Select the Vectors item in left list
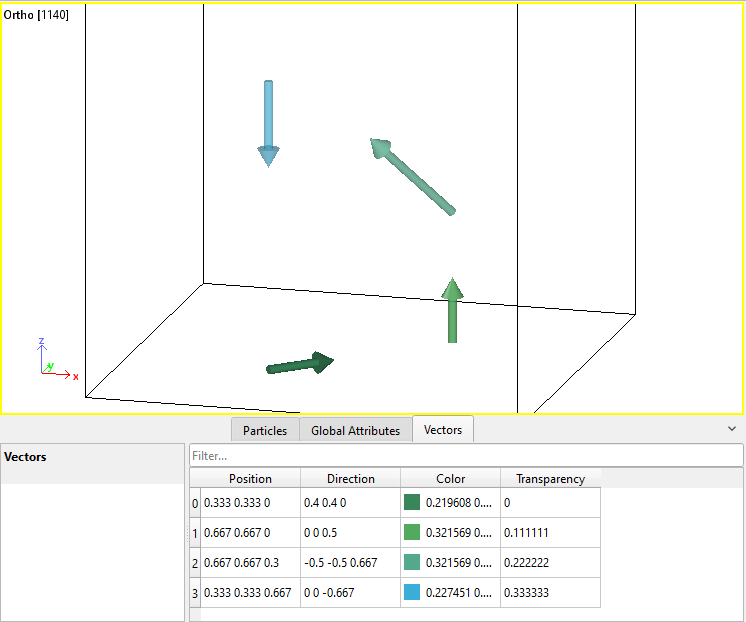The width and height of the screenshot is (746, 622). click(x=26, y=457)
